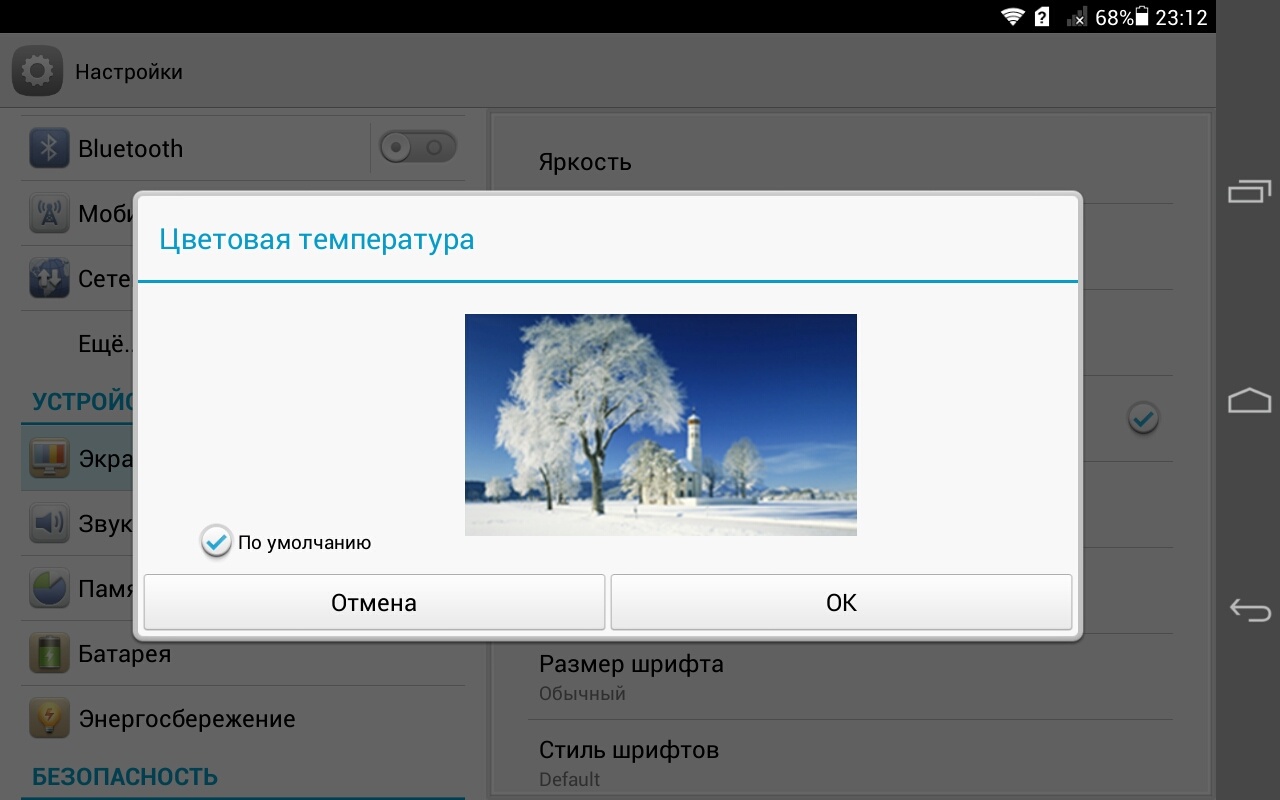Screen dimensions: 1280x800
Task: Tap the Wi-Fi status icon in status bar
Action: coord(1013,17)
